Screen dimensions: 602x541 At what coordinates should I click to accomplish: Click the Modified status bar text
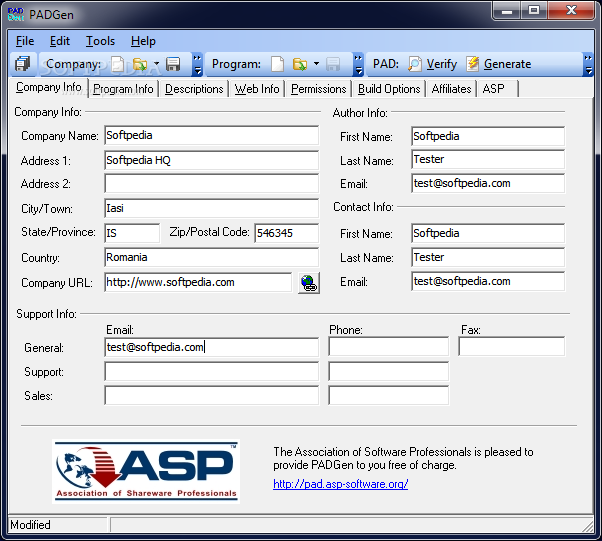click(x=30, y=524)
